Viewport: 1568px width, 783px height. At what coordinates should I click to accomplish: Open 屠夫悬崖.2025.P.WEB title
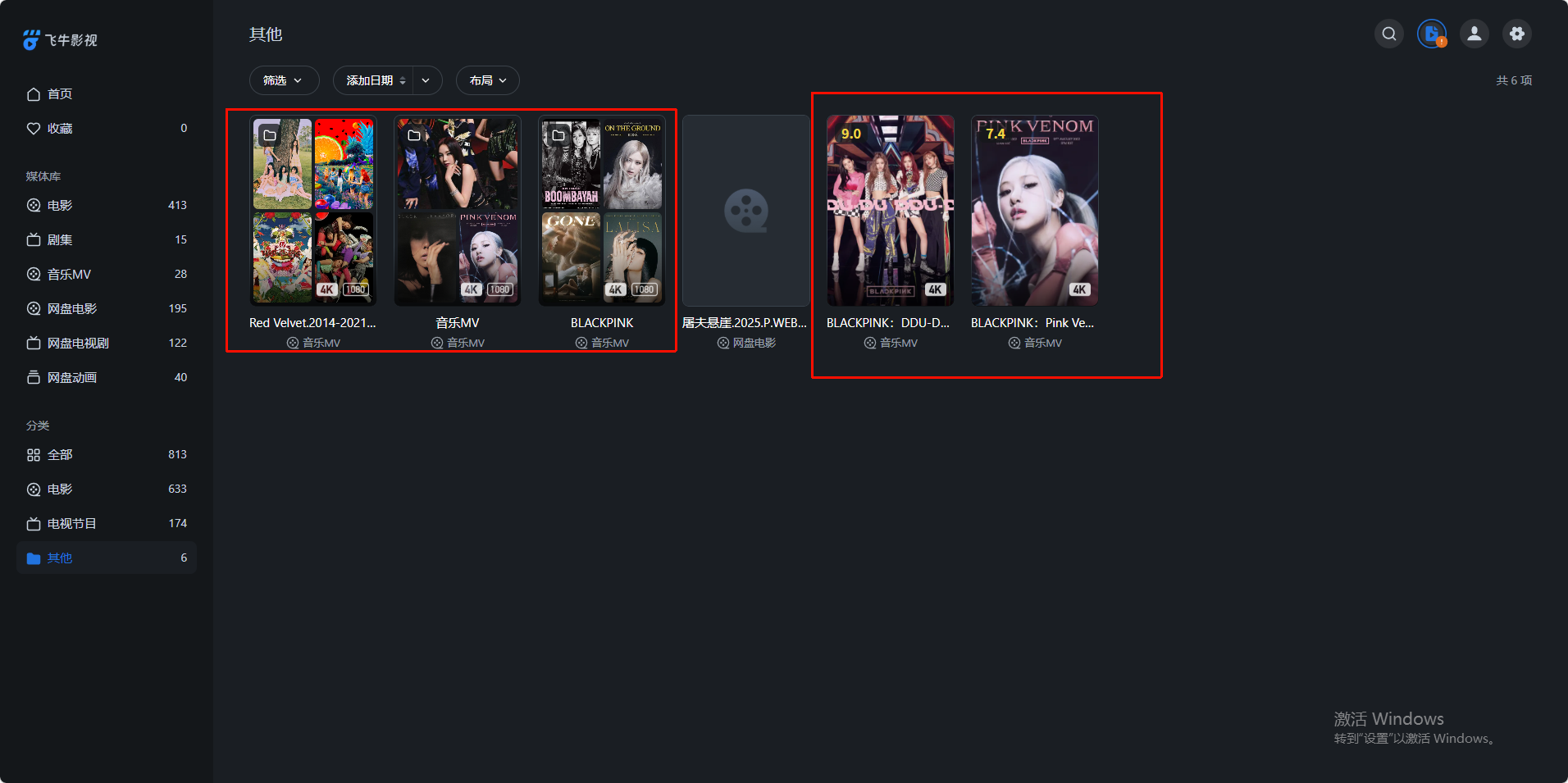(x=745, y=323)
